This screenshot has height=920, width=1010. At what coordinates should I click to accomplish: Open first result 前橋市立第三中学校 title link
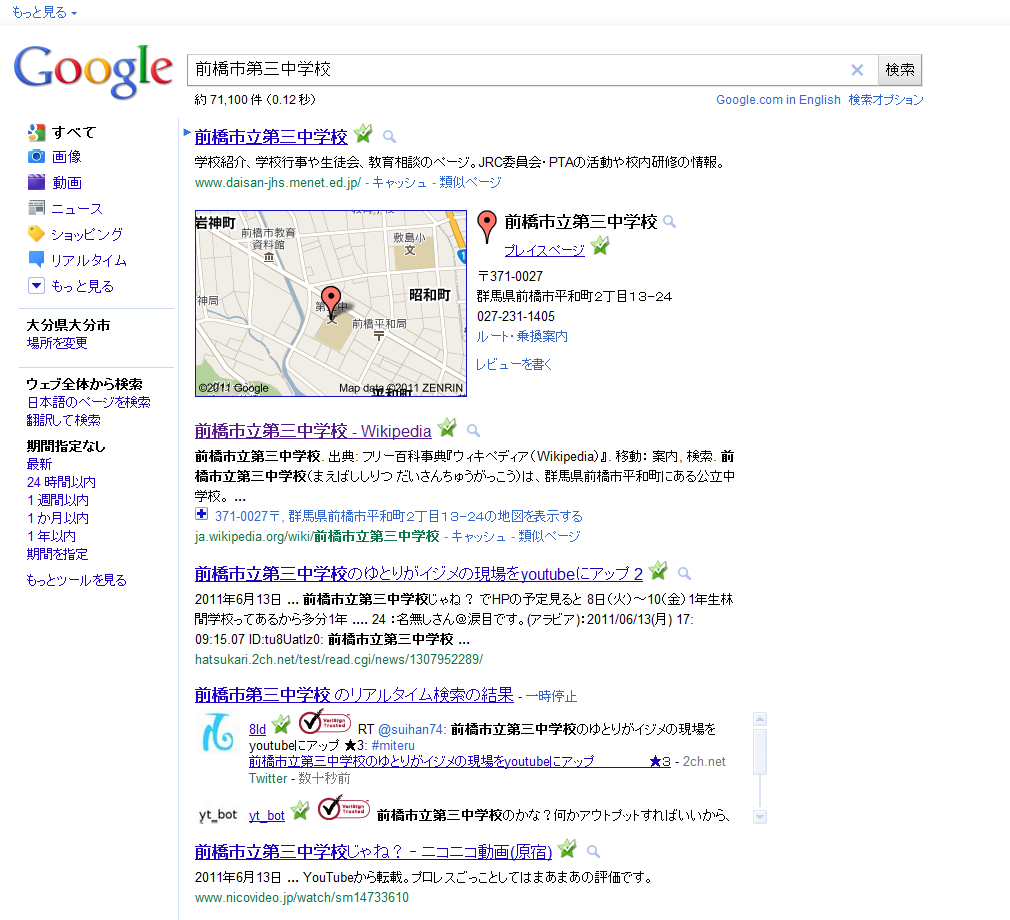pos(271,137)
